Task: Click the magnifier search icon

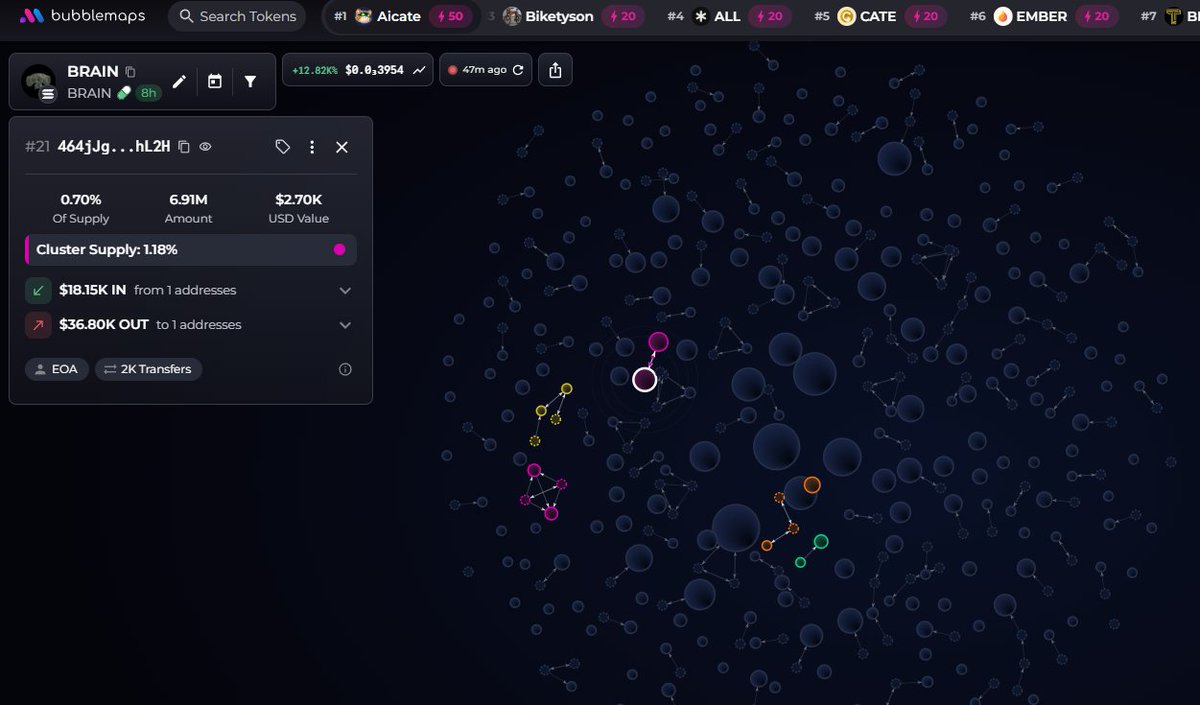Action: [x=186, y=16]
